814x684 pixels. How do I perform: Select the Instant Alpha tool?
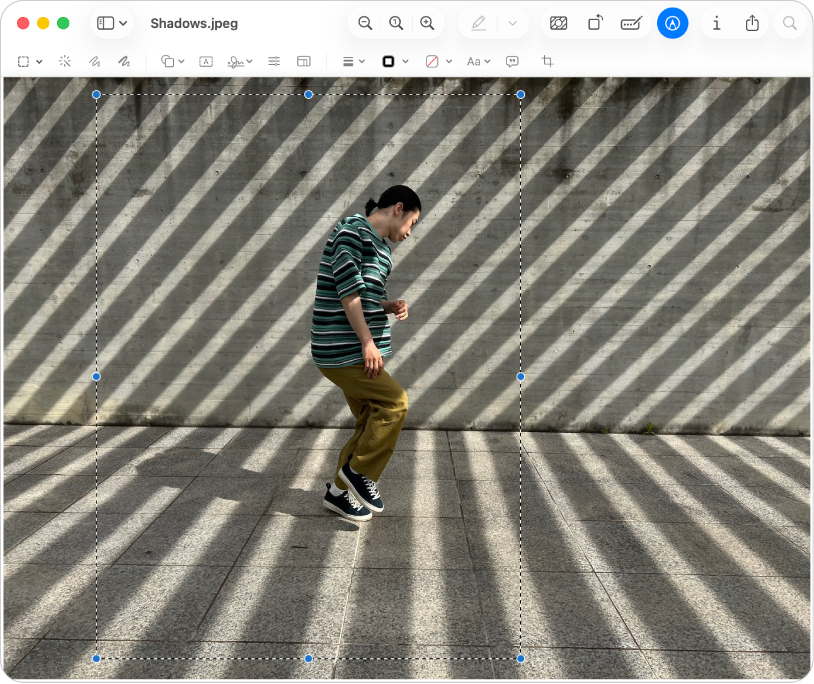(64, 61)
